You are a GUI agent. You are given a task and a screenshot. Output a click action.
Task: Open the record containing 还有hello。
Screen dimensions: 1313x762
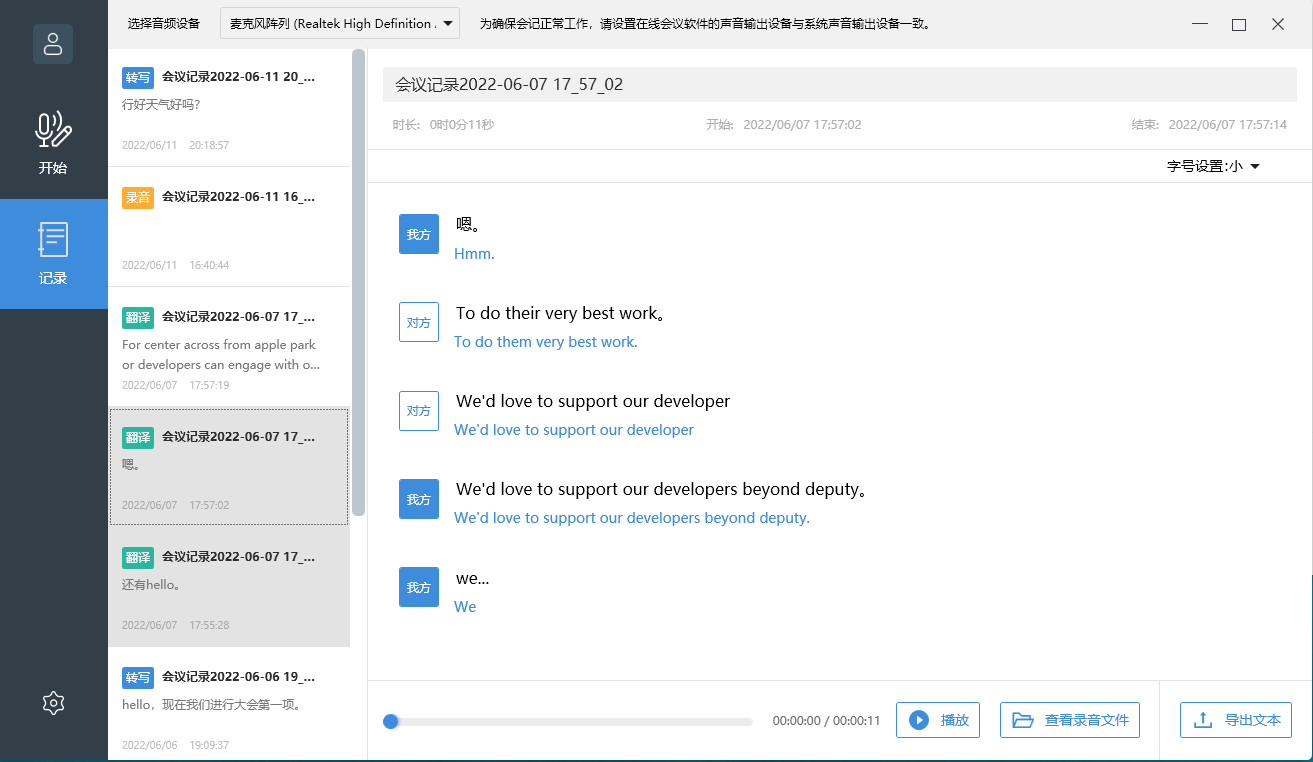coord(229,587)
